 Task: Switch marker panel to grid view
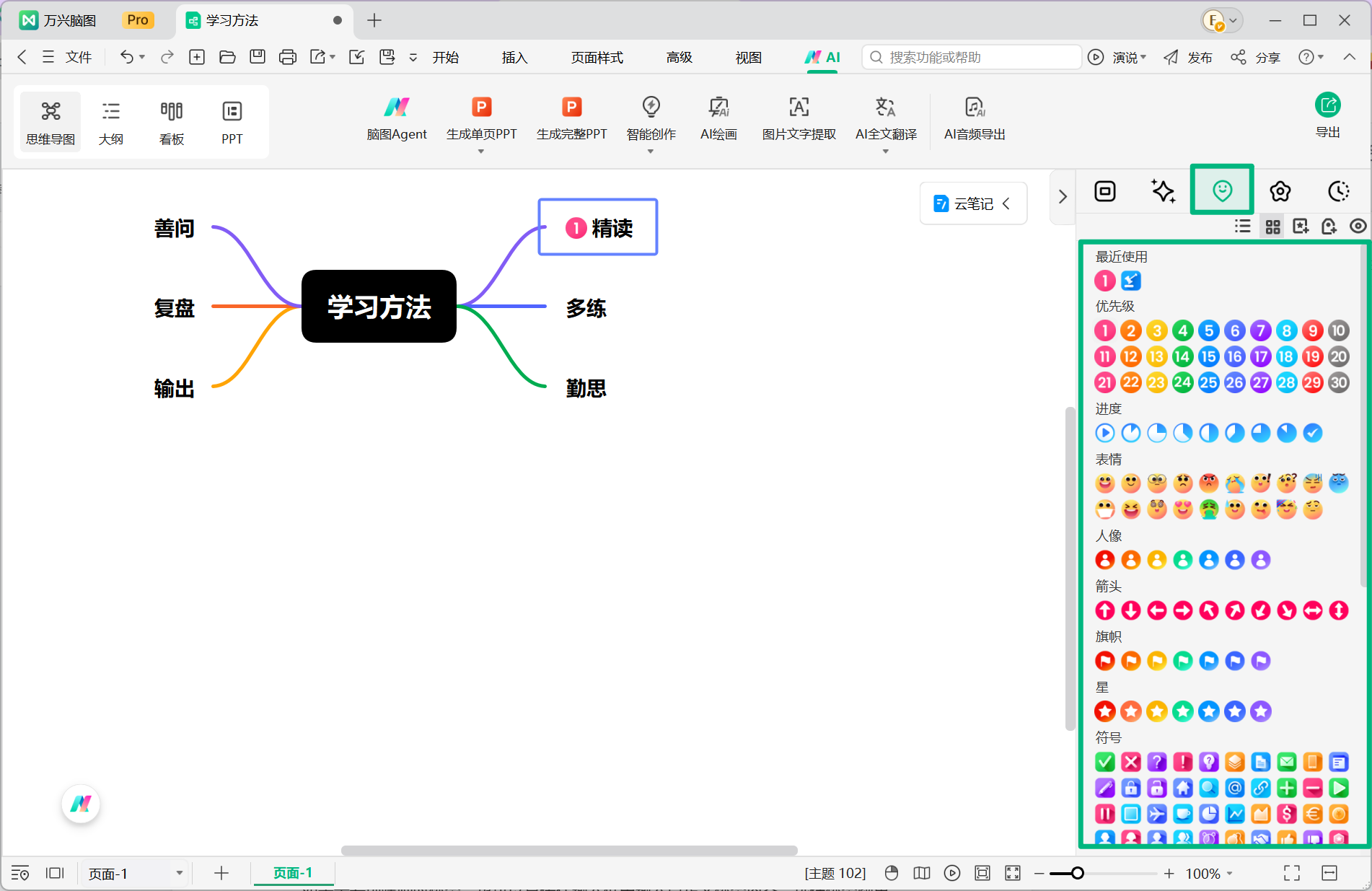click(x=1273, y=227)
